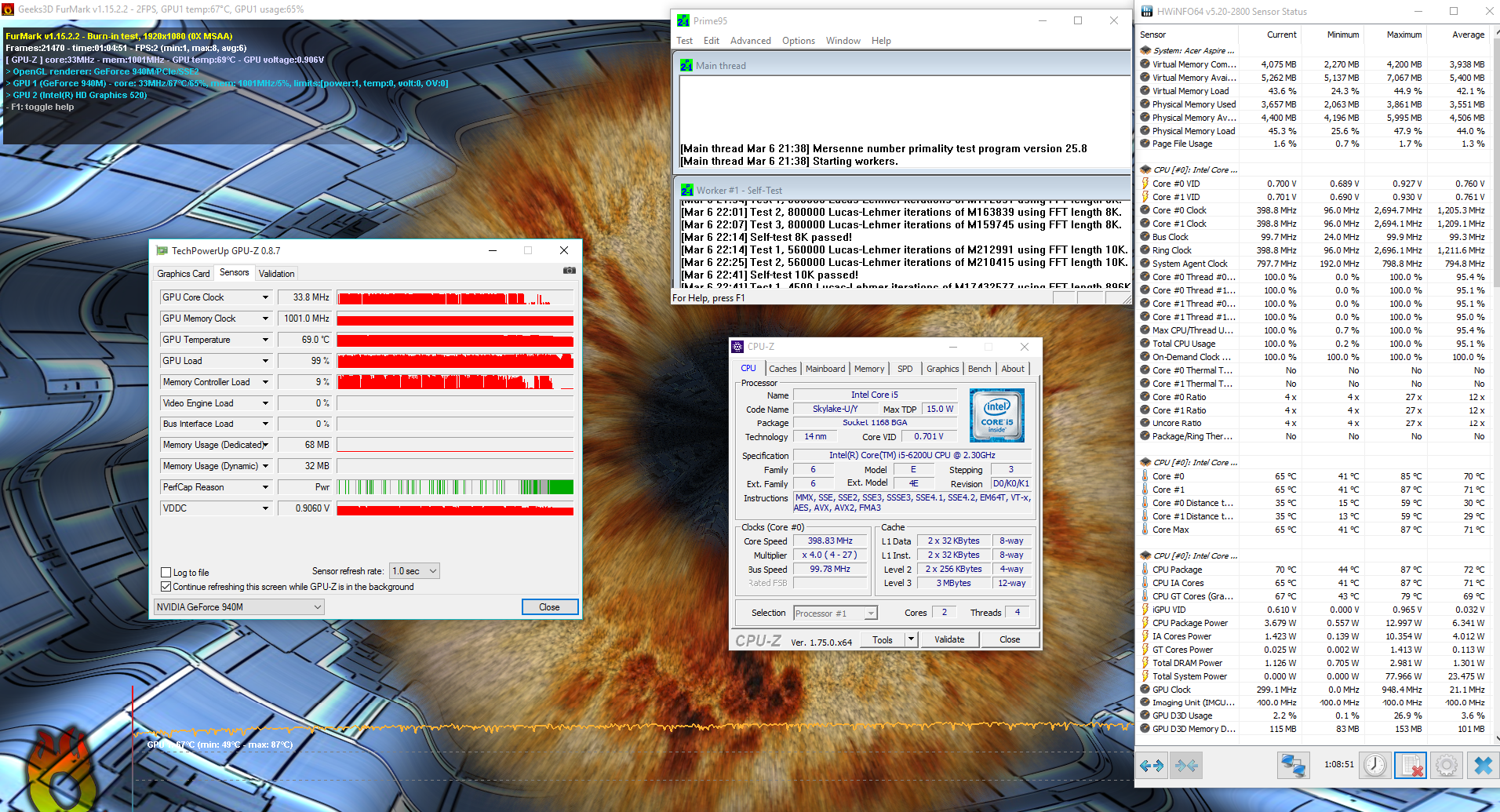The width and height of the screenshot is (1500, 812).
Task: Click the GPU Clock sensor icon in HWiNFO
Action: coord(1145,690)
